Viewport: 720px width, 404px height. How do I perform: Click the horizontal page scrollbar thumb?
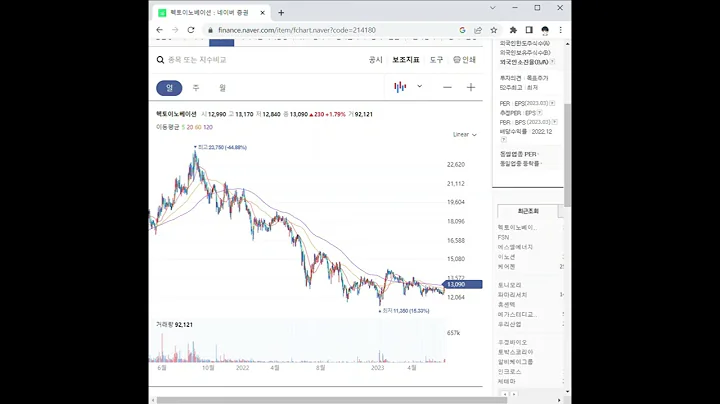click(x=332, y=400)
